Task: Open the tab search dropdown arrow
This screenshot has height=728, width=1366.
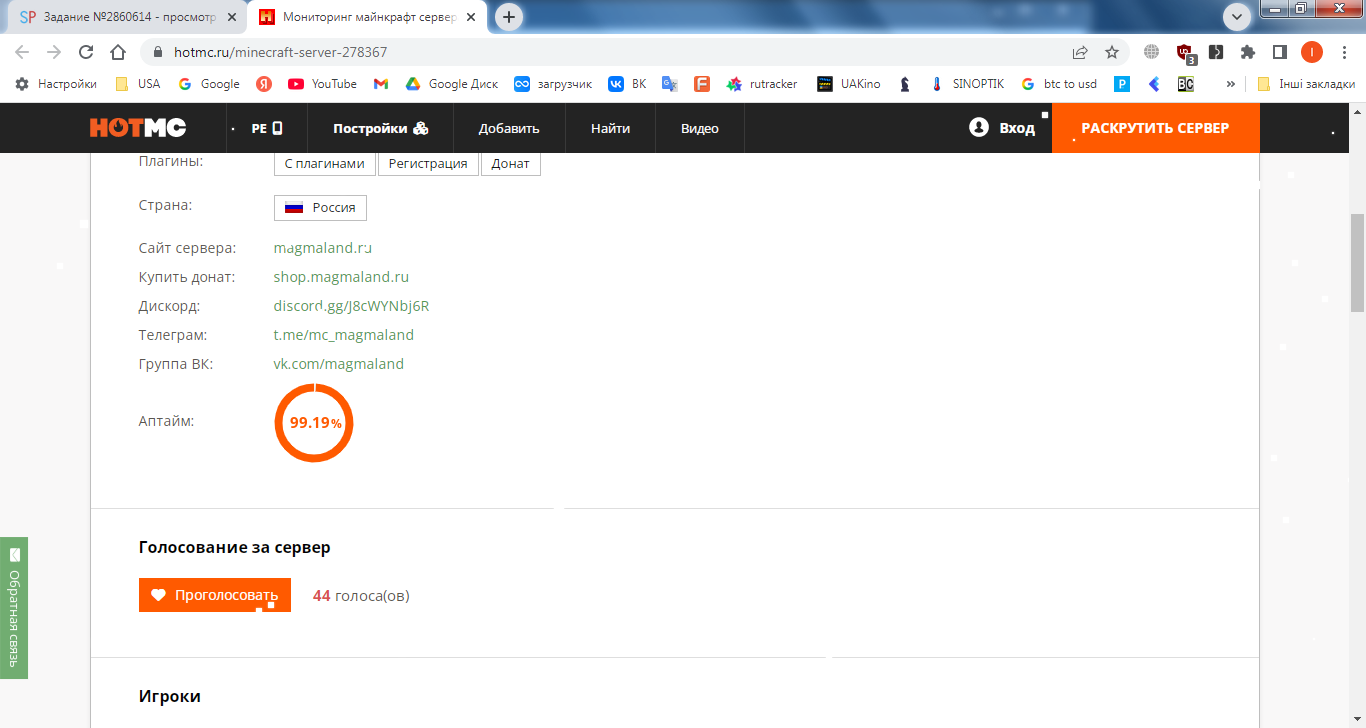Action: (1237, 16)
